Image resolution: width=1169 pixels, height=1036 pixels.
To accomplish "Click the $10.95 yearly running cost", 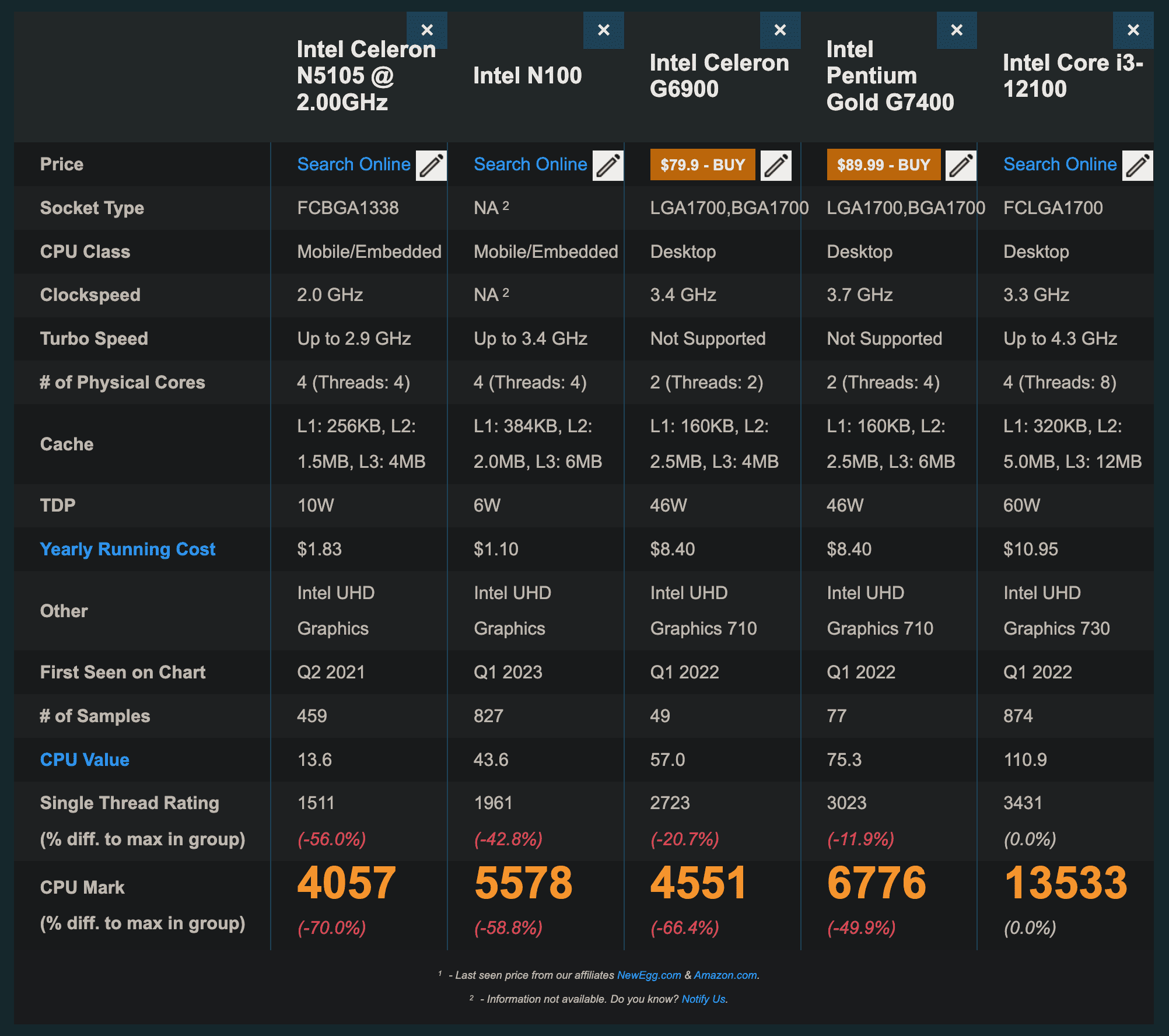I will pyautogui.click(x=1030, y=549).
